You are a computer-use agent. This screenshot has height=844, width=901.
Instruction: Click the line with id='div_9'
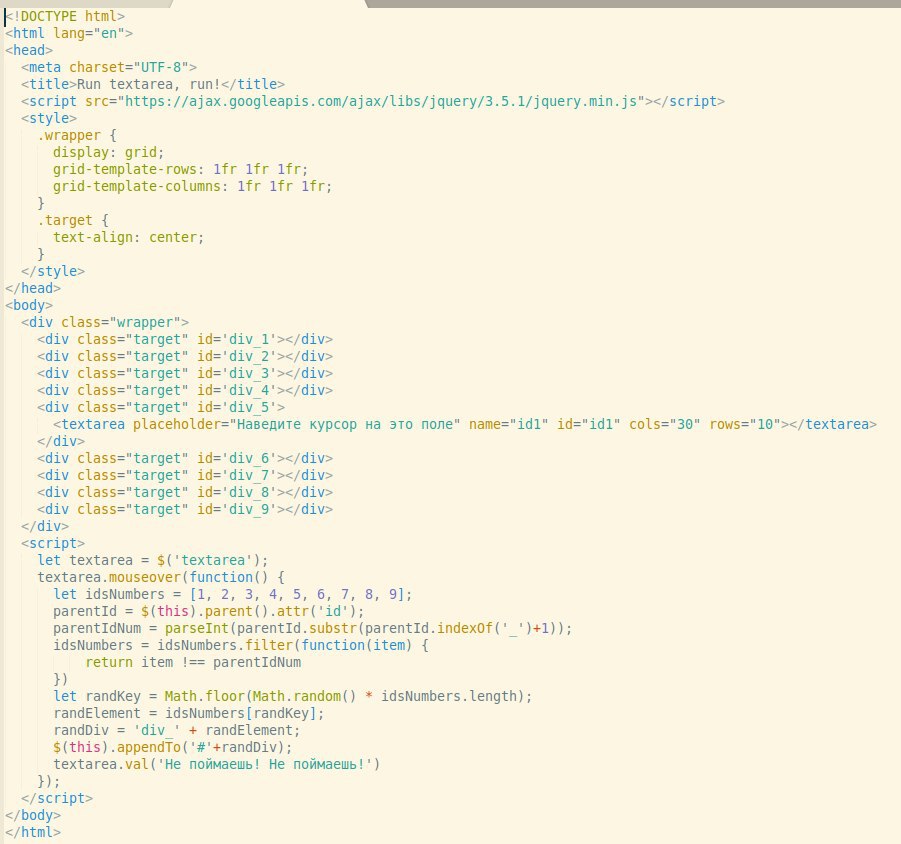click(x=185, y=510)
